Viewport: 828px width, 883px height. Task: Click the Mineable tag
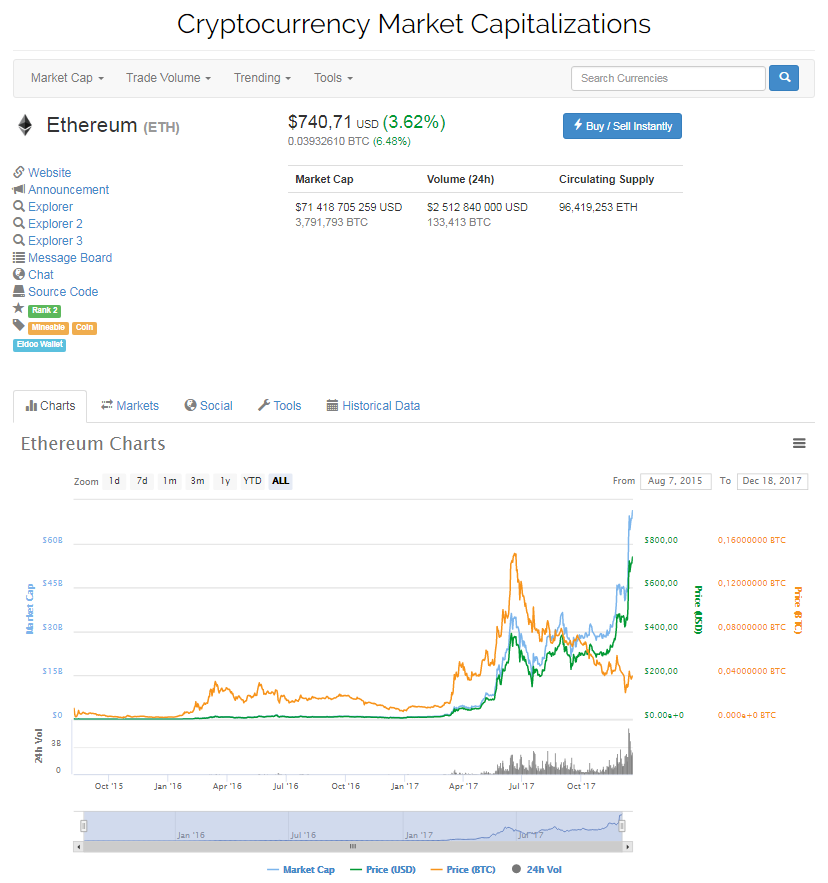[x=48, y=328]
